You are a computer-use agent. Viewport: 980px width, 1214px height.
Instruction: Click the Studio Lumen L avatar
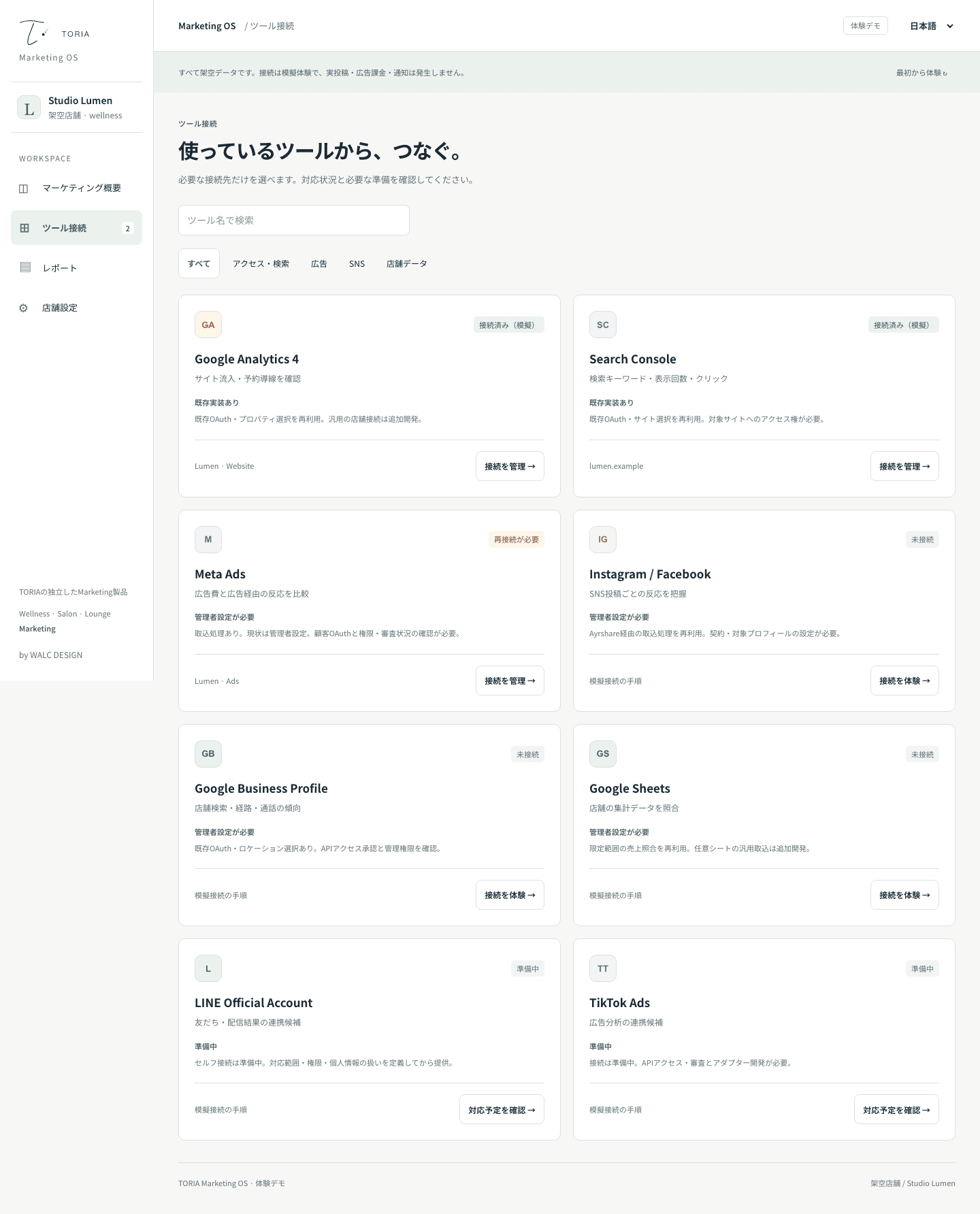29,108
